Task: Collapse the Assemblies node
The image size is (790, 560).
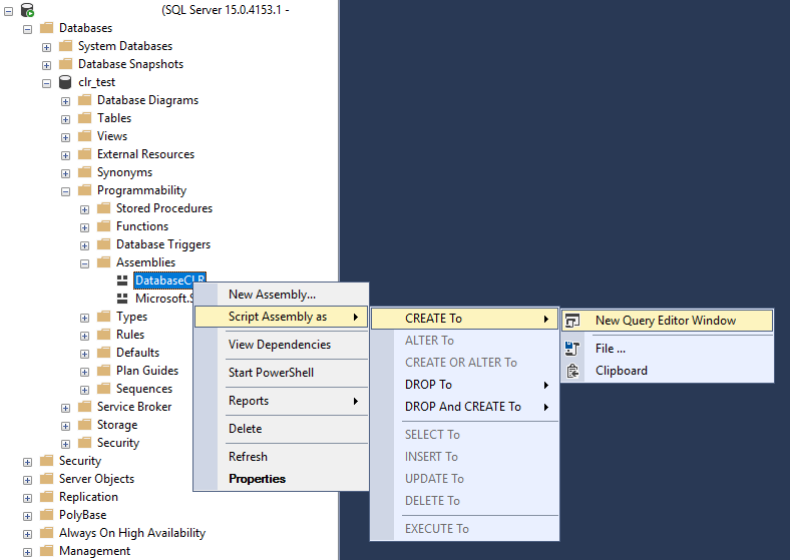Action: [85, 262]
